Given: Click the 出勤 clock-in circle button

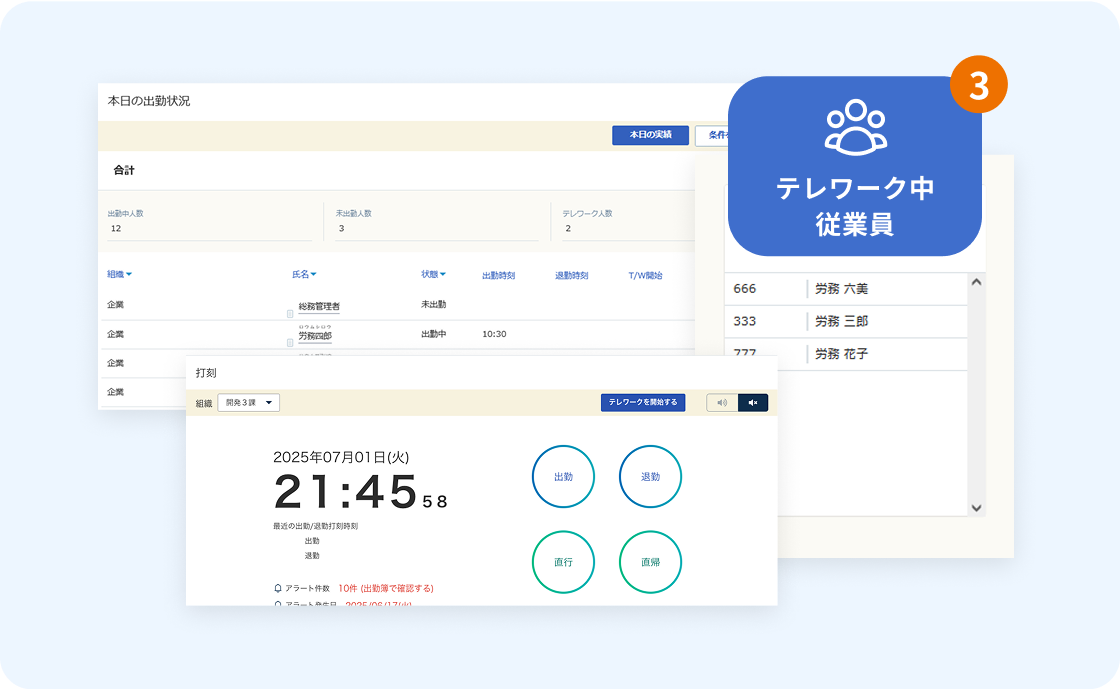Looking at the screenshot, I should (x=563, y=477).
